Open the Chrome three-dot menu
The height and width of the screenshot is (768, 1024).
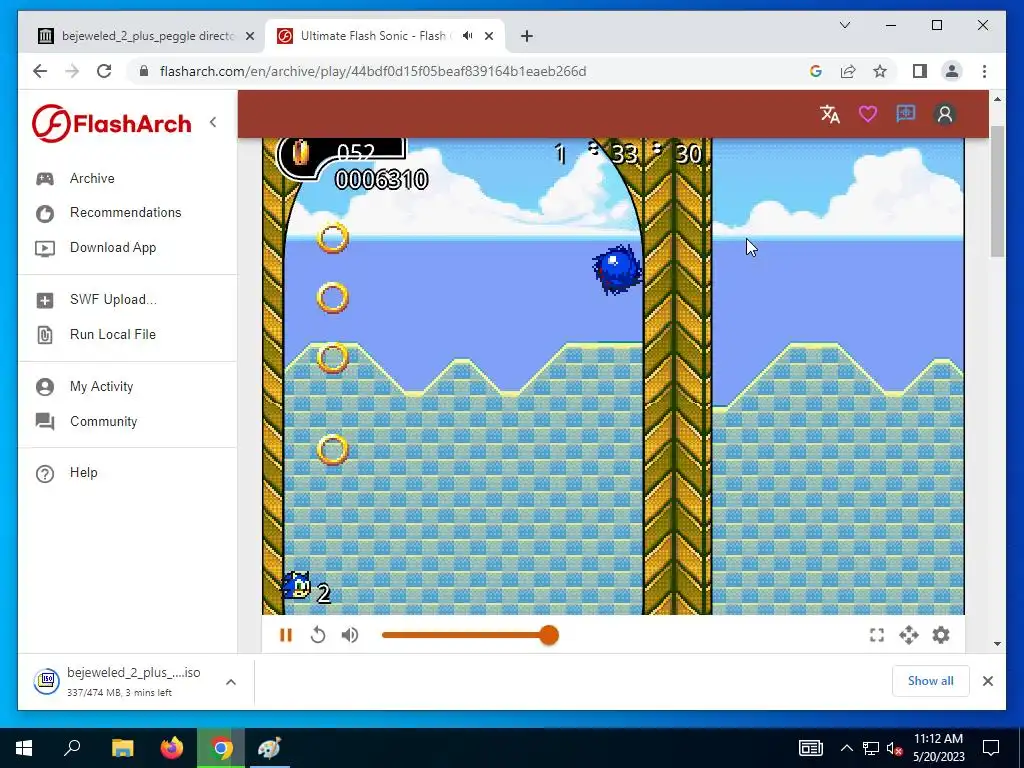tap(984, 71)
